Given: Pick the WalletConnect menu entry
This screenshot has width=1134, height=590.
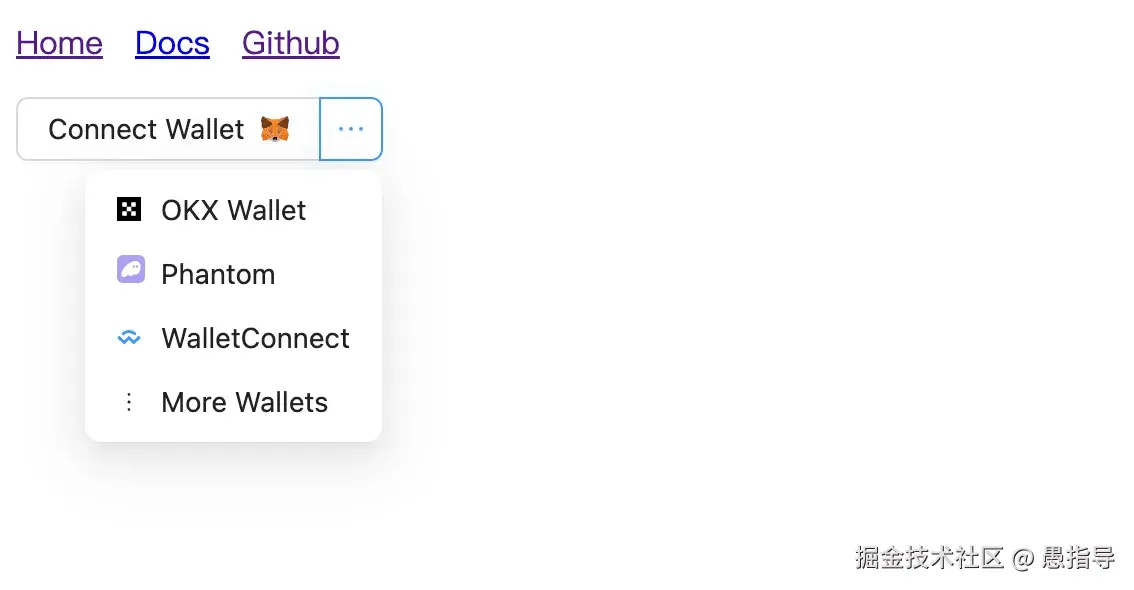Looking at the screenshot, I should point(255,338).
